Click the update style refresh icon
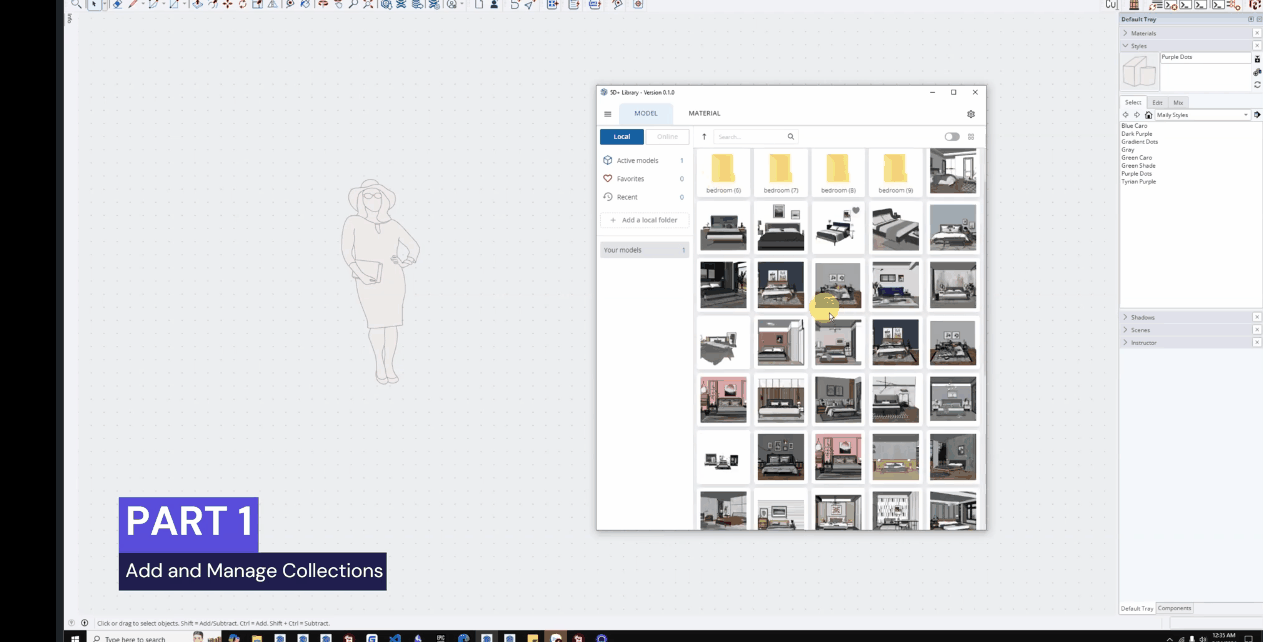1263x642 pixels. click(x=1257, y=85)
